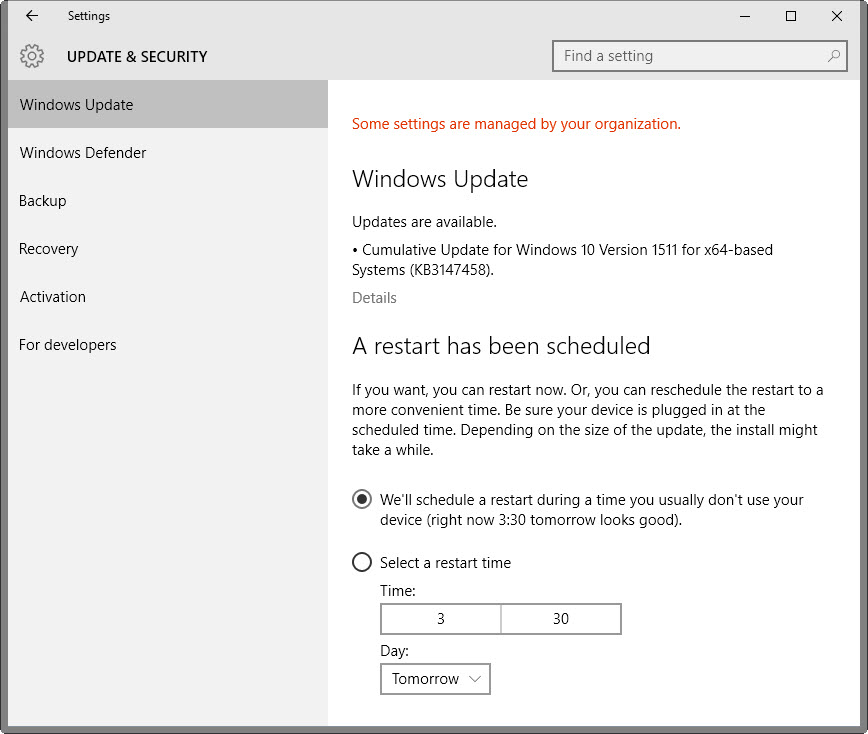Choose Select a restart time option
This screenshot has height=734, width=868.
(362, 562)
